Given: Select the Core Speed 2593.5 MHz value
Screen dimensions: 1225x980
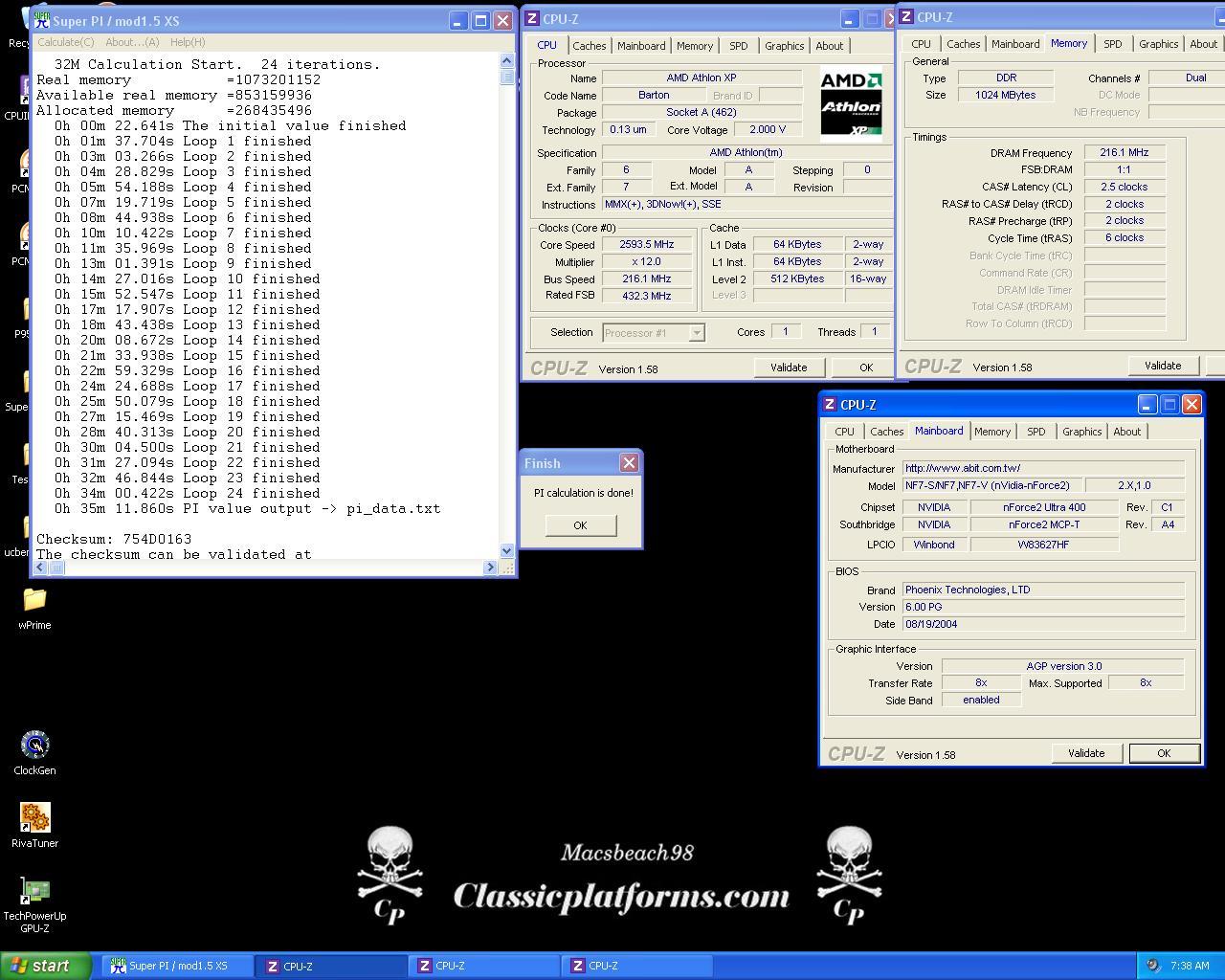Looking at the screenshot, I should point(647,245).
